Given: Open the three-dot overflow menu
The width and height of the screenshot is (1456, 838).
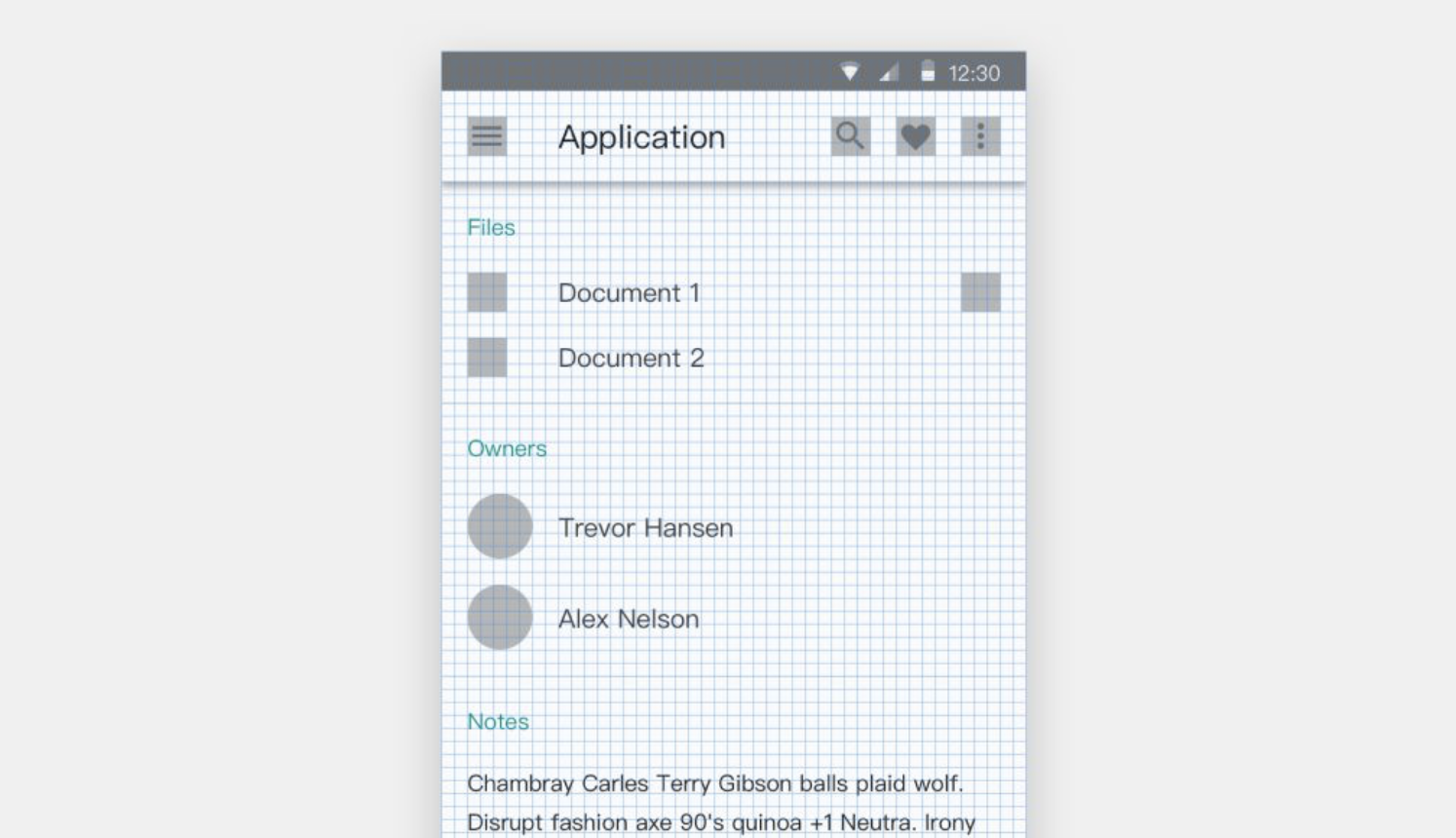Looking at the screenshot, I should (x=980, y=136).
